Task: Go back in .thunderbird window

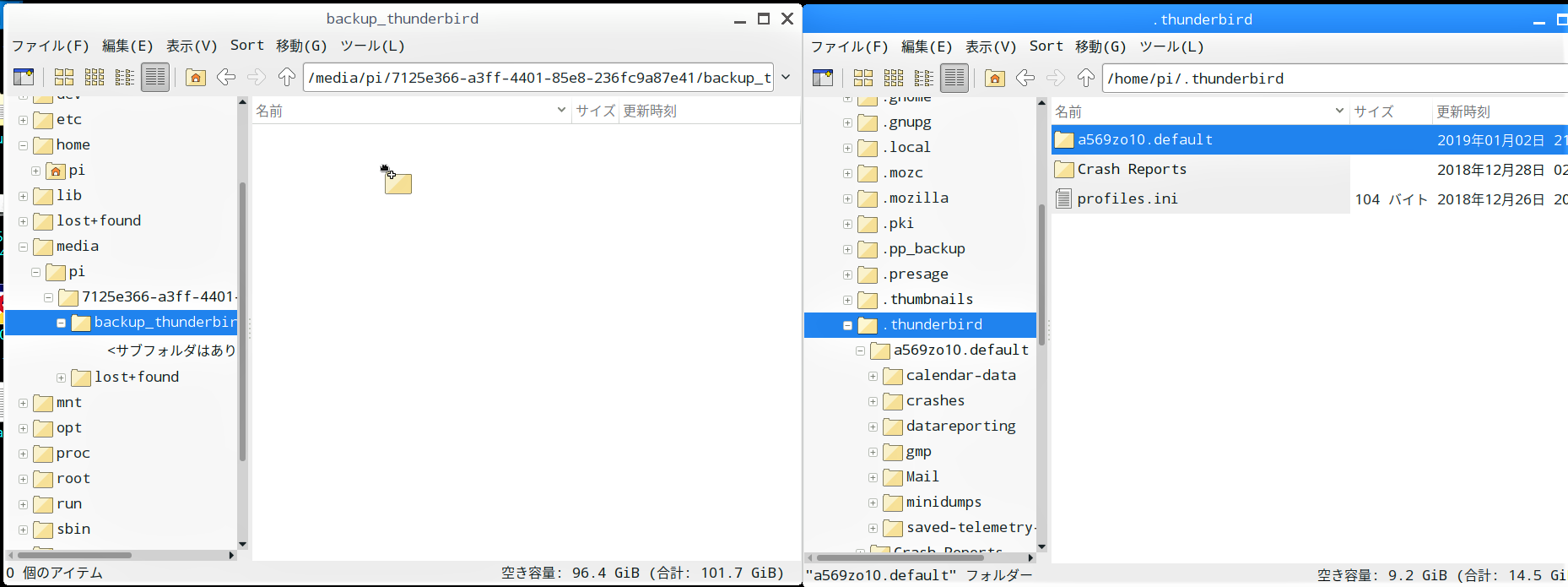Action: click(x=1025, y=79)
